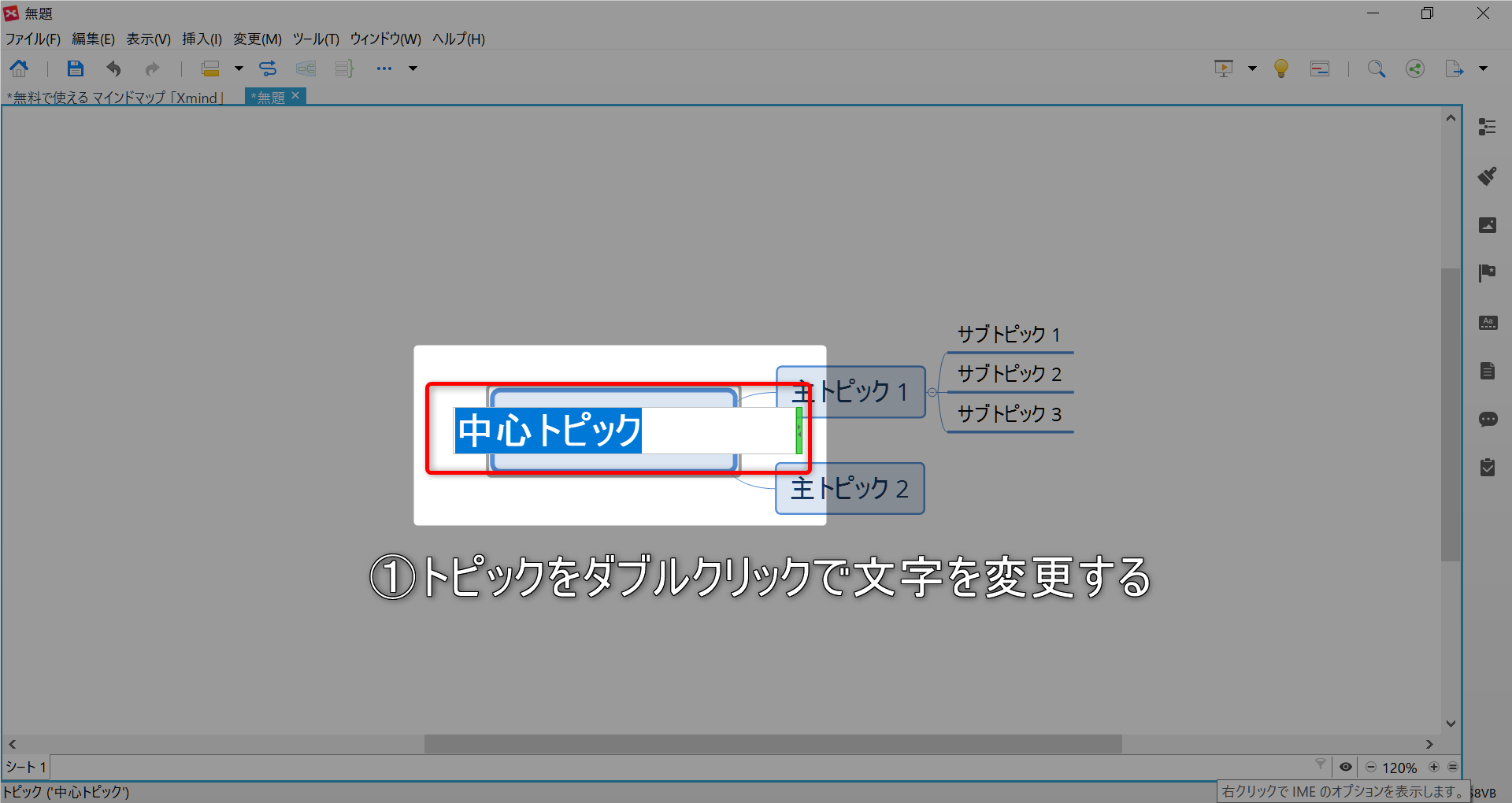Click the actual size equals icon beside zoom
This screenshot has width=1512, height=803.
[x=1453, y=767]
